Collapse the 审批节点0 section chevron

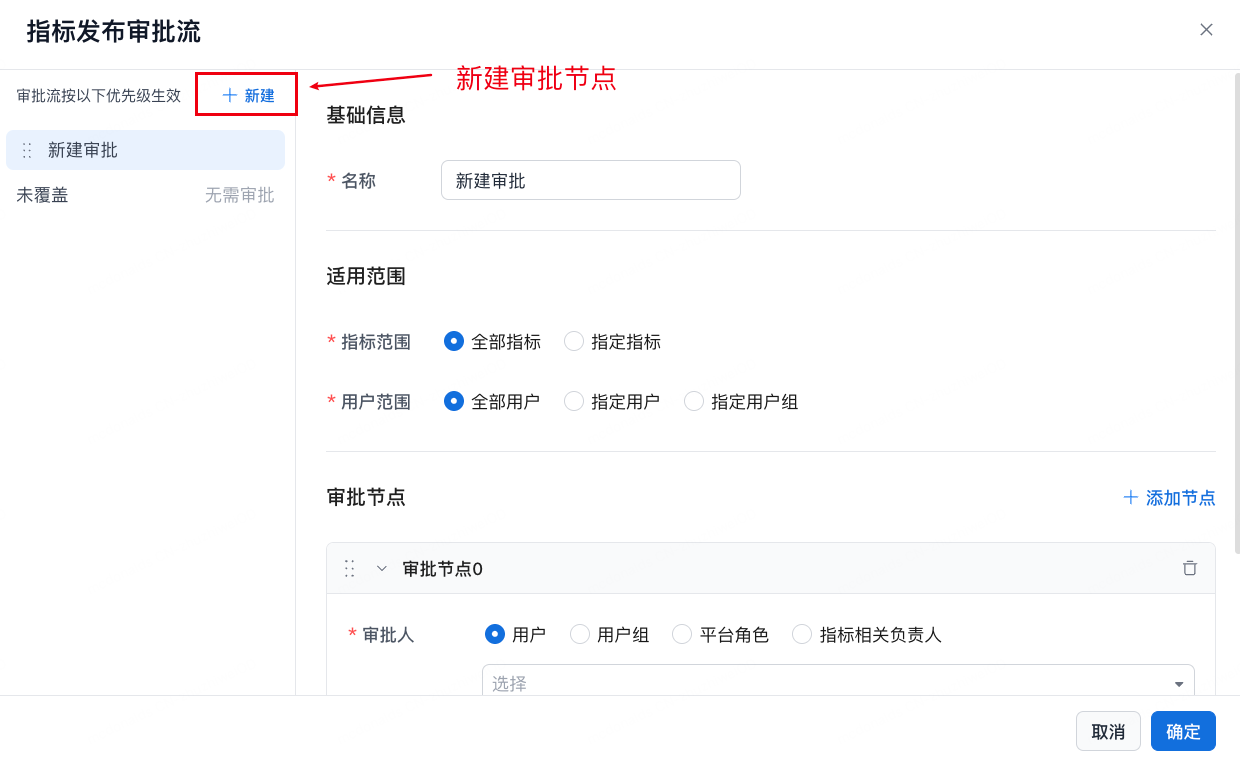381,568
